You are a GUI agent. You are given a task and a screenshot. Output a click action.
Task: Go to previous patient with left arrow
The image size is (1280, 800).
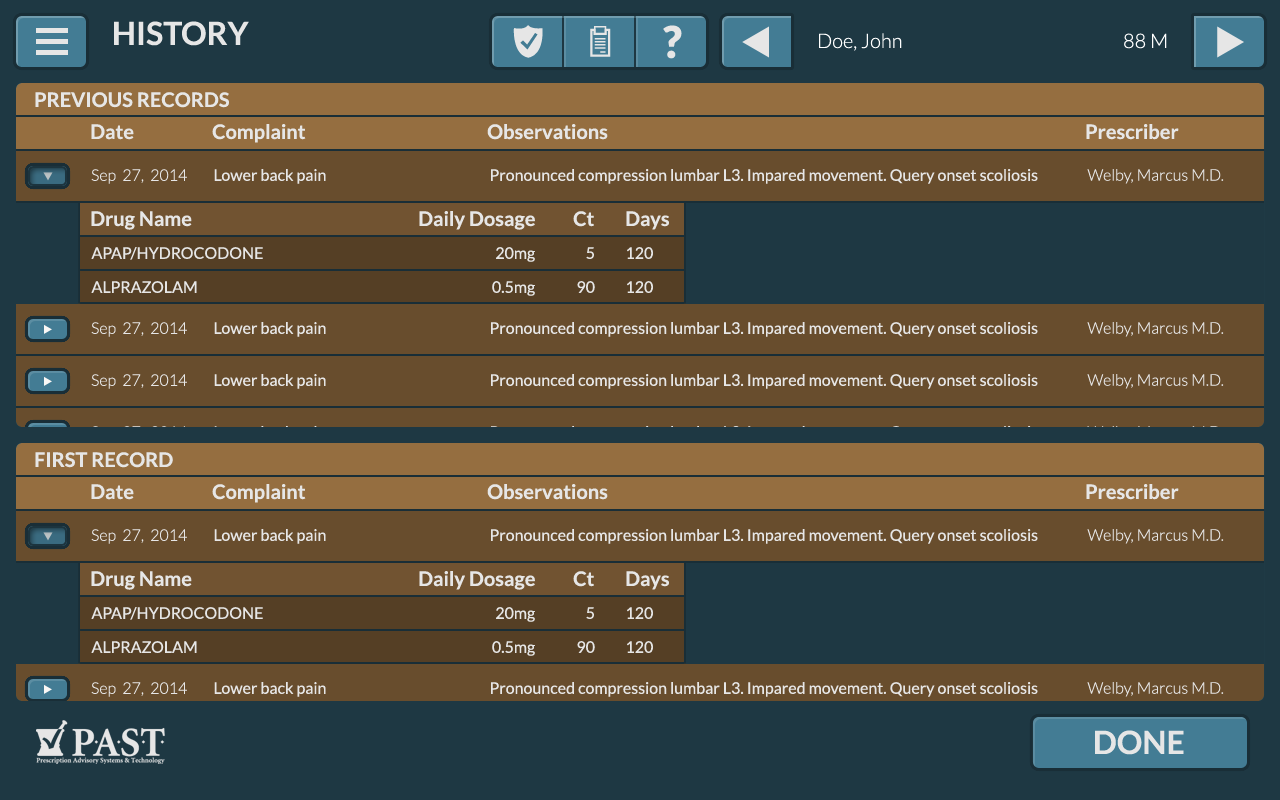click(756, 42)
